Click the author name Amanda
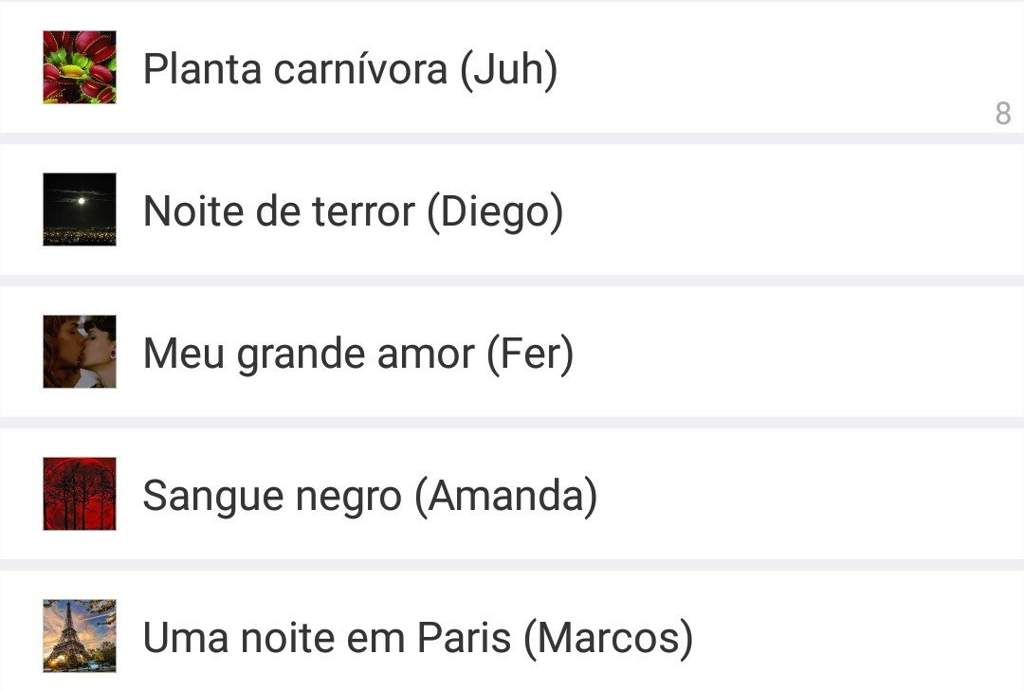This screenshot has height=691, width=1024. (506, 496)
